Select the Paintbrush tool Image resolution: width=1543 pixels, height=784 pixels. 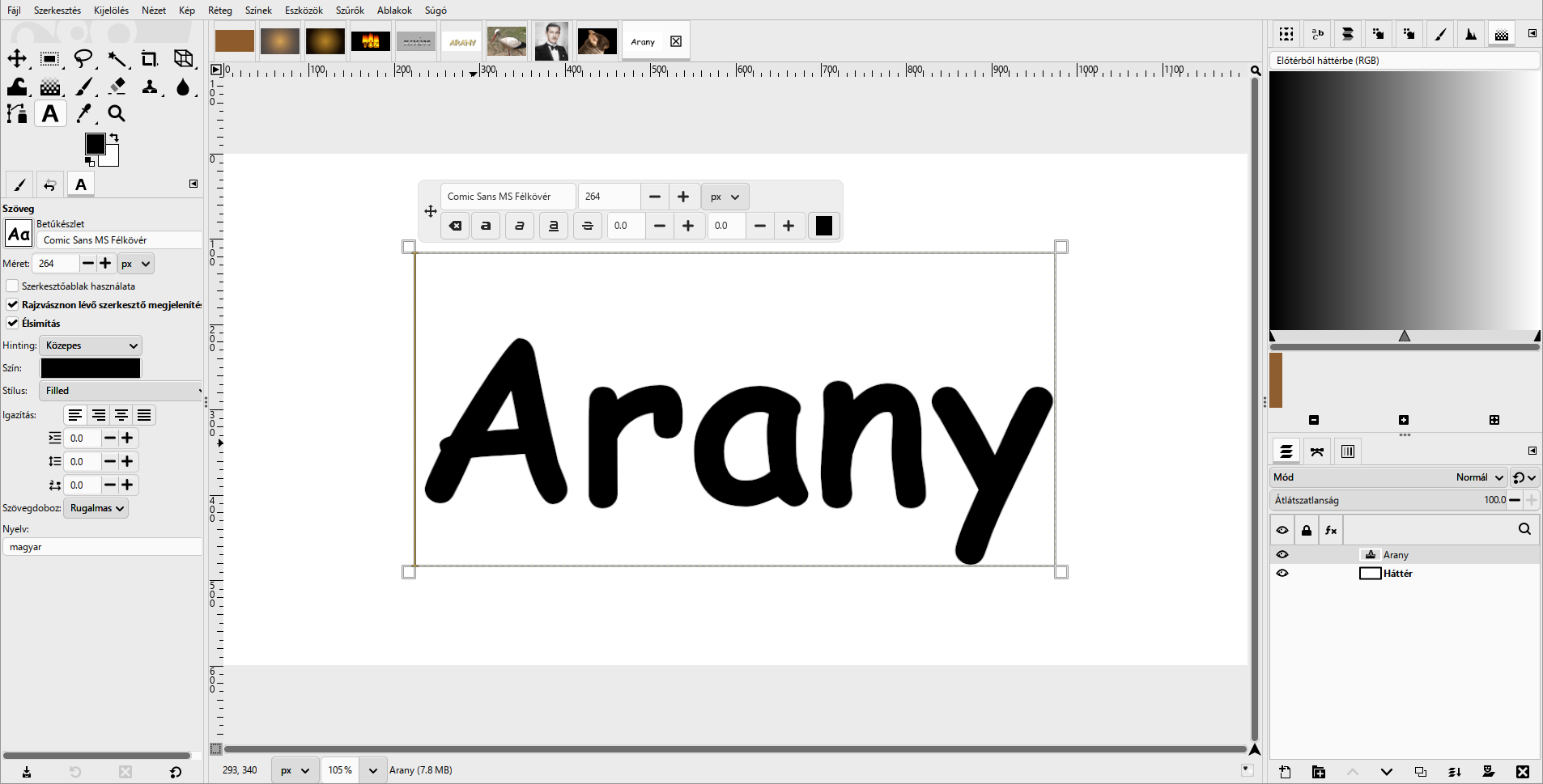pyautogui.click(x=83, y=87)
